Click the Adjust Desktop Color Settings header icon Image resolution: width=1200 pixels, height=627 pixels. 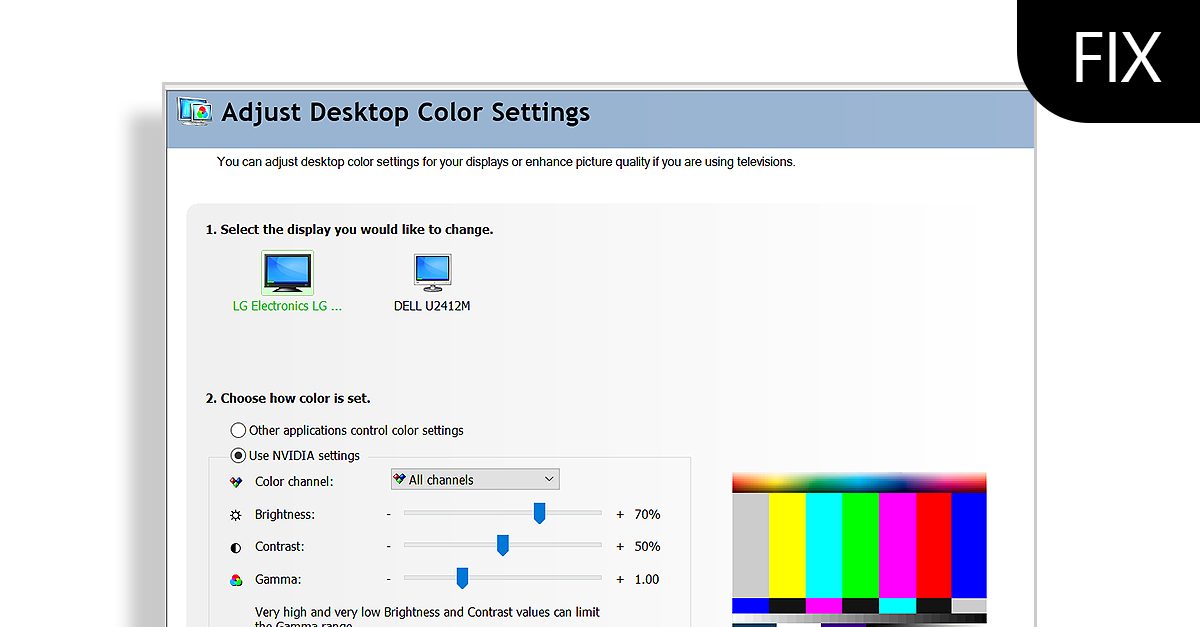194,112
